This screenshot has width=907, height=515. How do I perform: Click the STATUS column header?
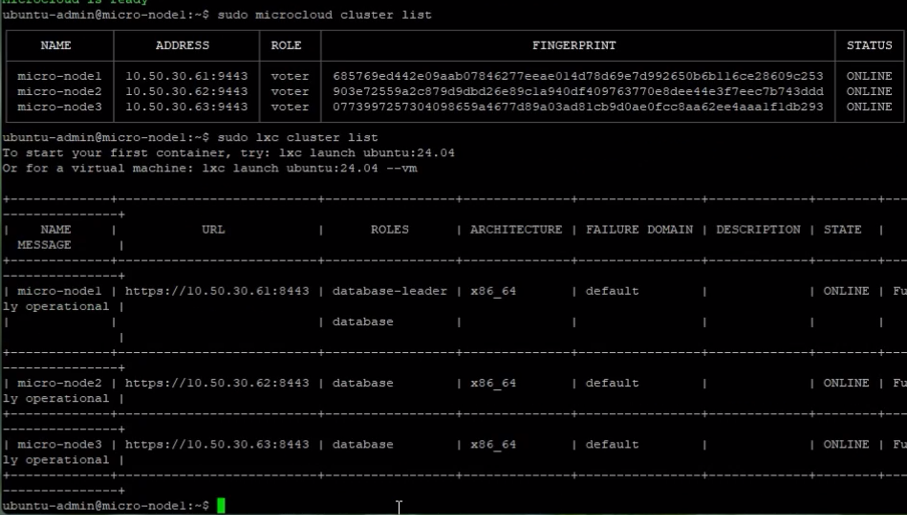[869, 45]
